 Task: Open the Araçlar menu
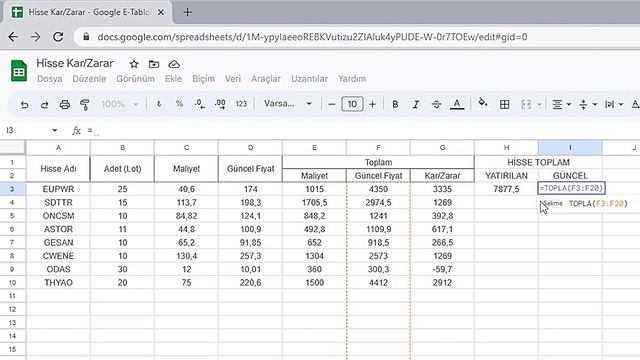tap(266, 79)
